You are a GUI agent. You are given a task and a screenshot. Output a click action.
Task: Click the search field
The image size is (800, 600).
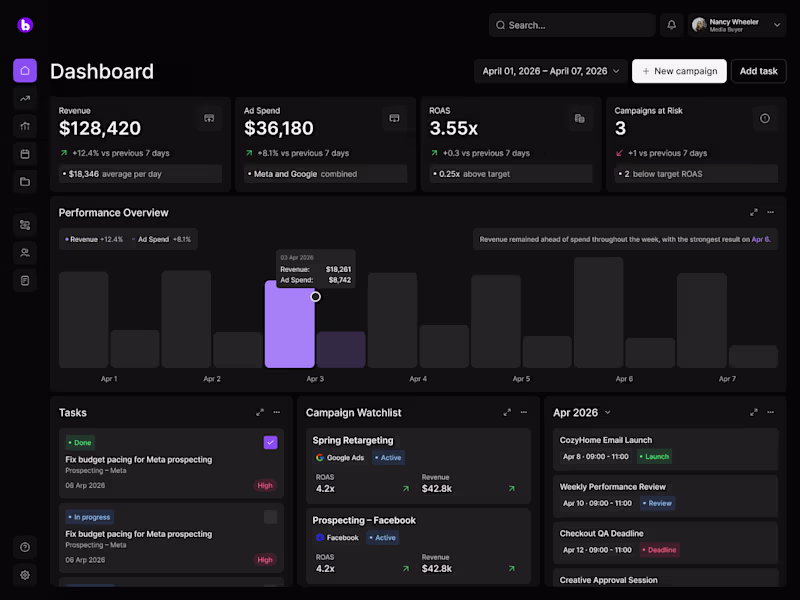pos(572,25)
